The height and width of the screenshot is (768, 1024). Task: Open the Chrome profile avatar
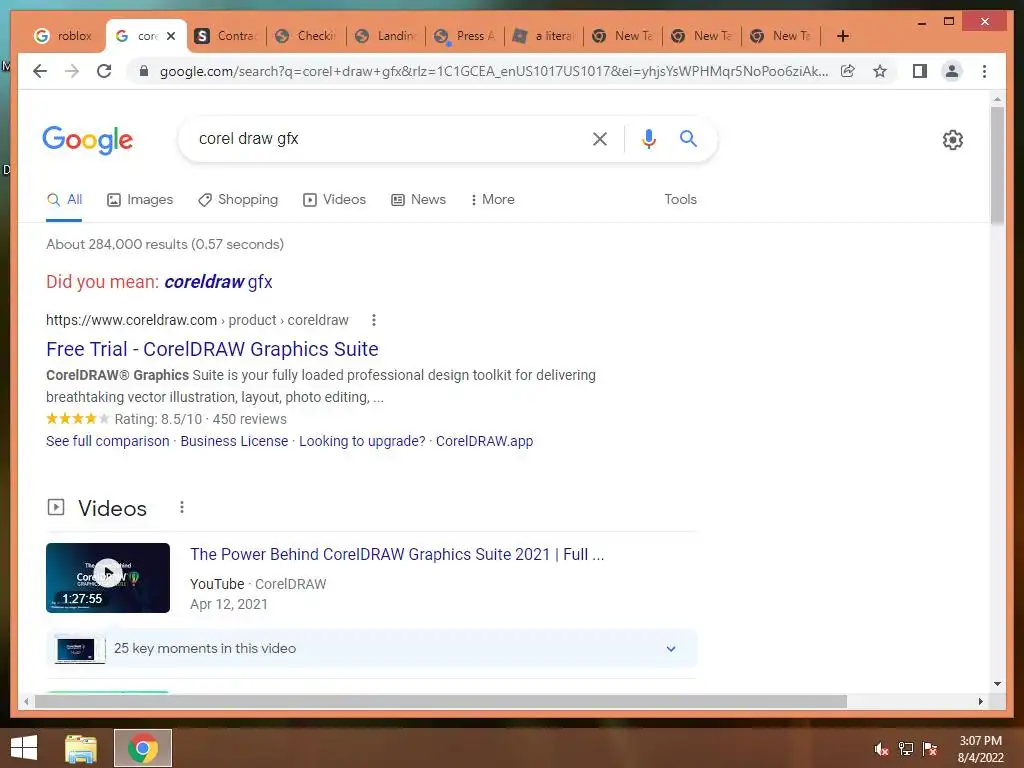(x=952, y=71)
